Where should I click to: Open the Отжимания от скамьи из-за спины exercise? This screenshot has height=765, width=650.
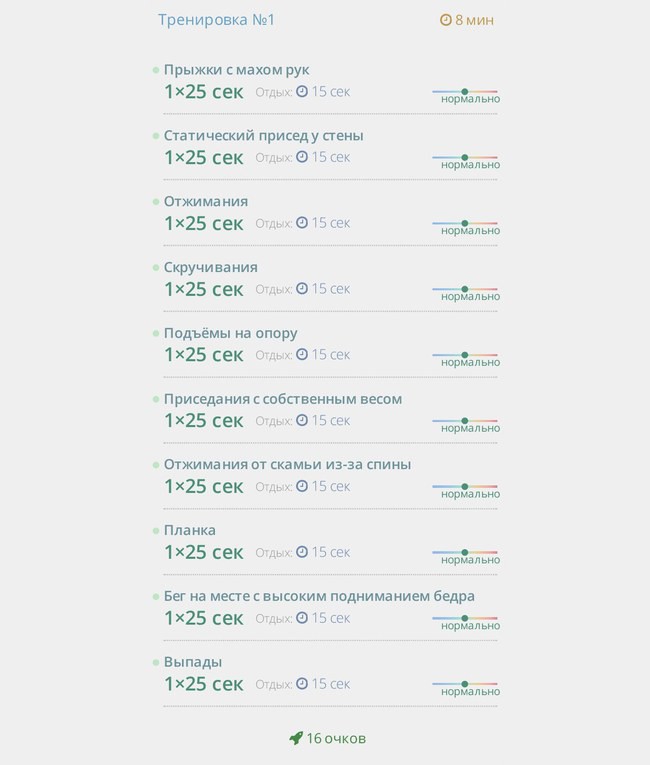[x=287, y=464]
